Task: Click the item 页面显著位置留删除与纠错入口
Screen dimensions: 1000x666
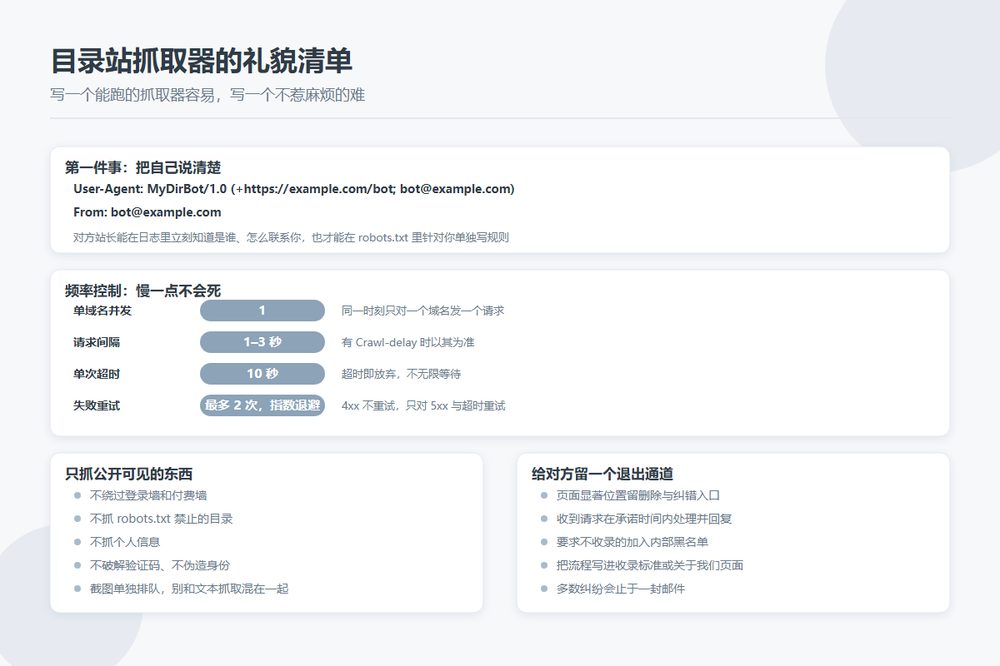Action: click(x=638, y=495)
